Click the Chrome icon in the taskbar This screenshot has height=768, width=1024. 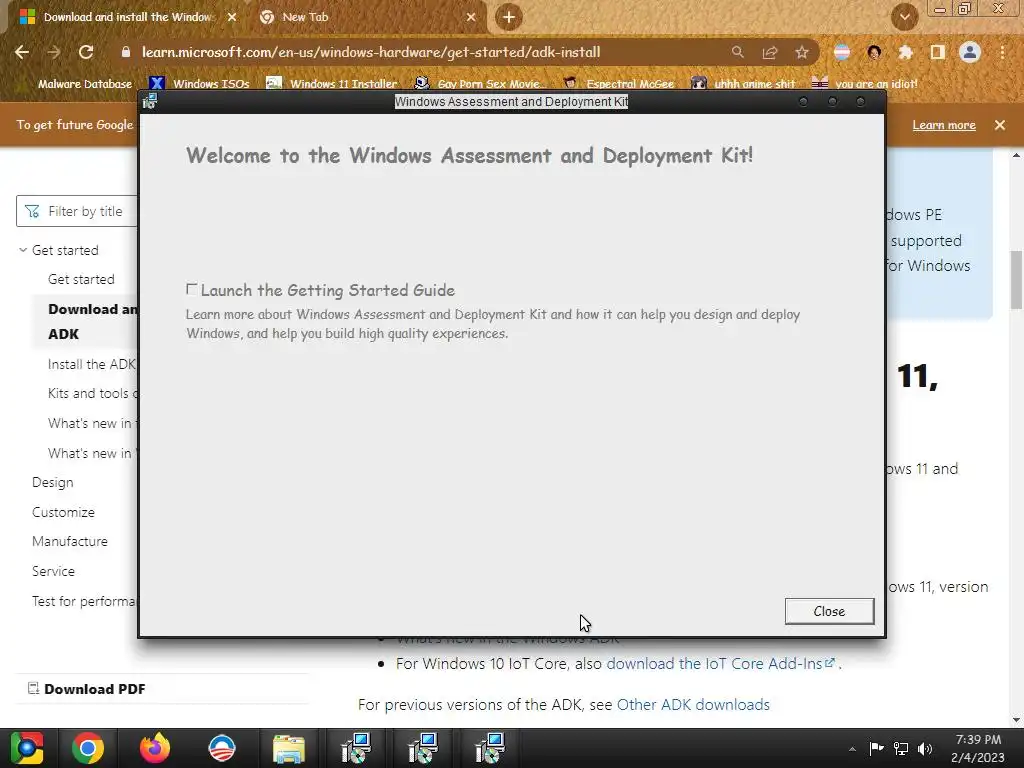click(88, 748)
